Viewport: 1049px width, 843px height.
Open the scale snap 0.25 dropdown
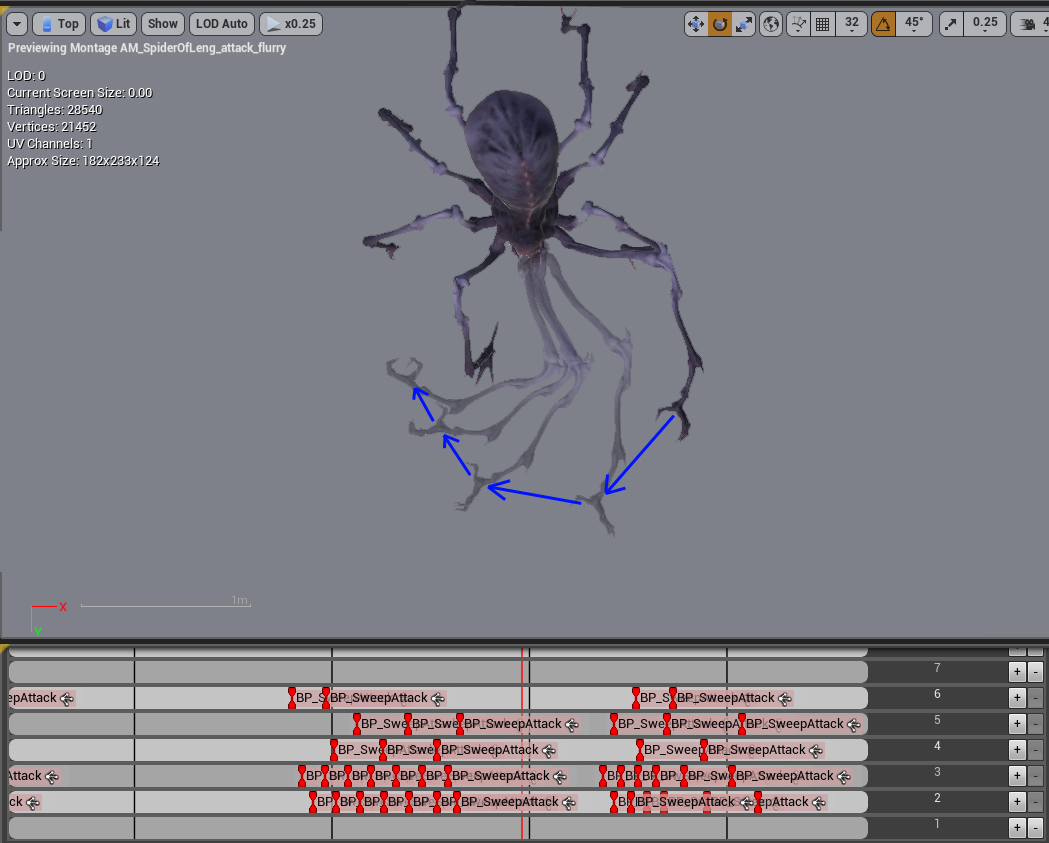point(985,24)
